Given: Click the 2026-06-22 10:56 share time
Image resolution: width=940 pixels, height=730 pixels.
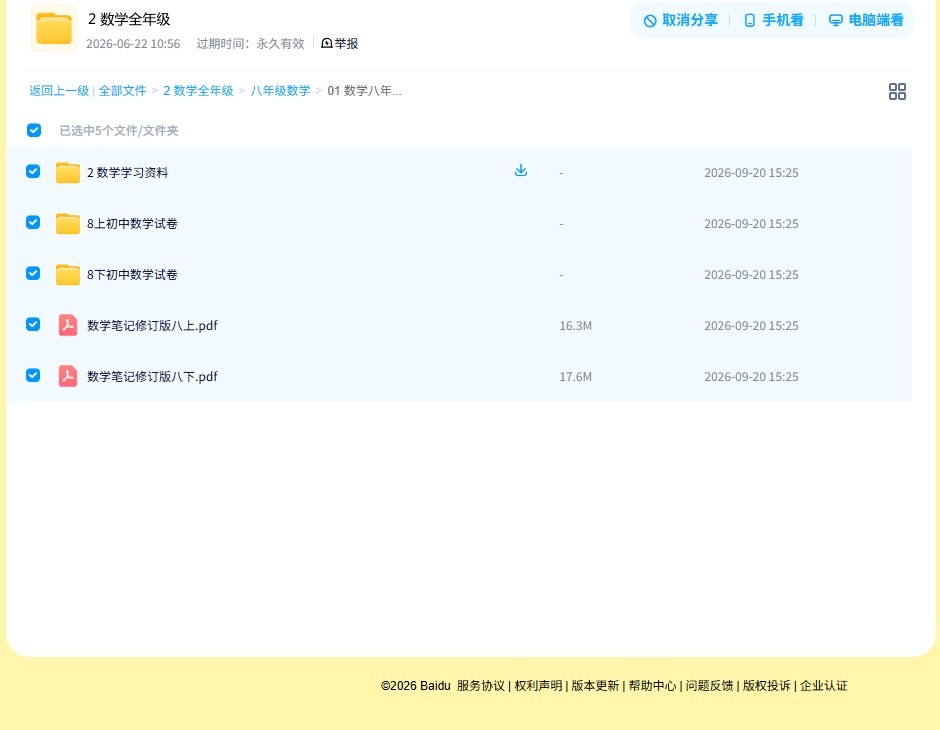Looking at the screenshot, I should [133, 44].
